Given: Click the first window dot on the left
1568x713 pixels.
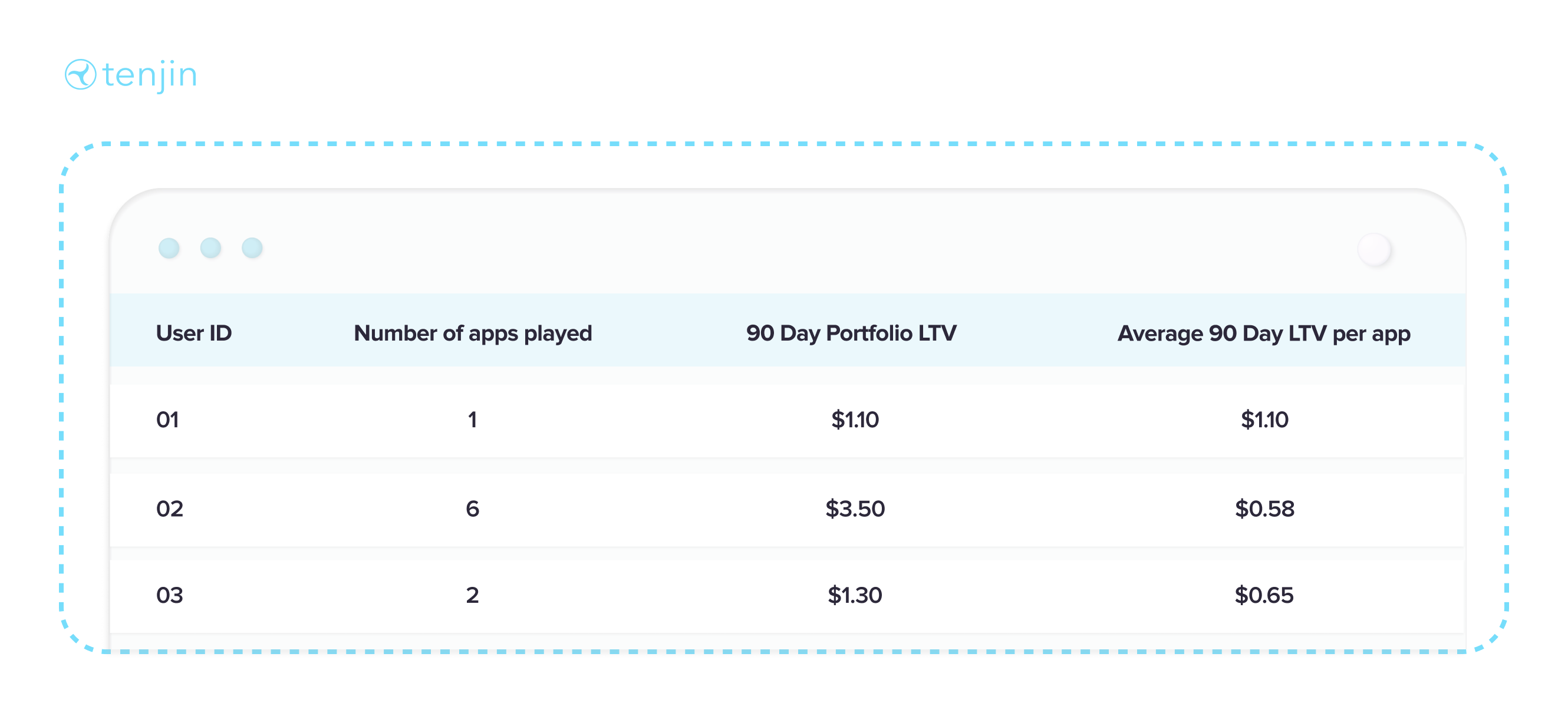Looking at the screenshot, I should (x=169, y=247).
